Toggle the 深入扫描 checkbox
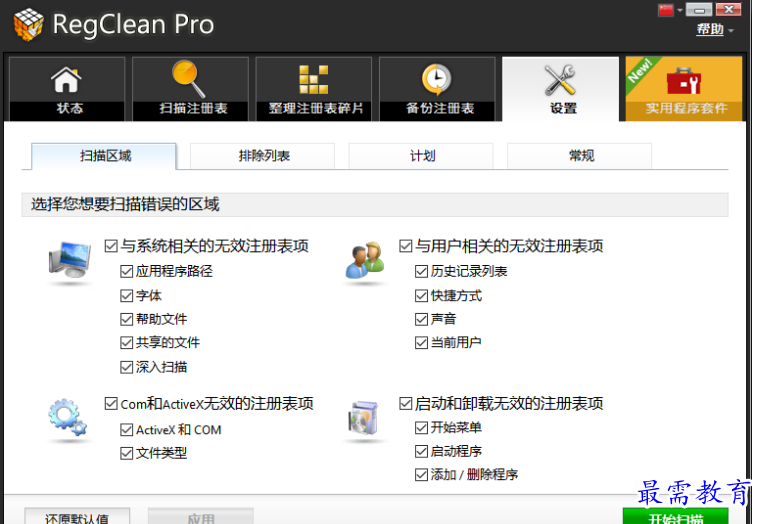The width and height of the screenshot is (759, 524). pyautogui.click(x=126, y=367)
